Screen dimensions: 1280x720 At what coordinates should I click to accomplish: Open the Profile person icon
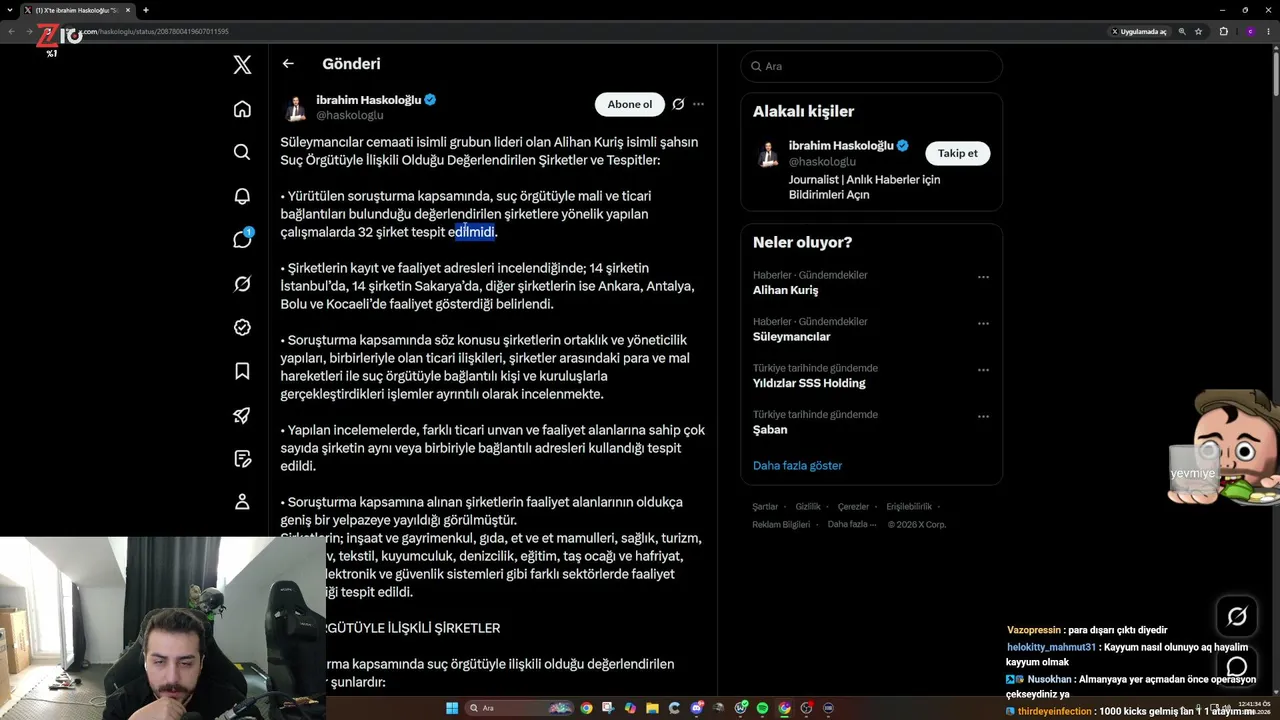(x=242, y=502)
